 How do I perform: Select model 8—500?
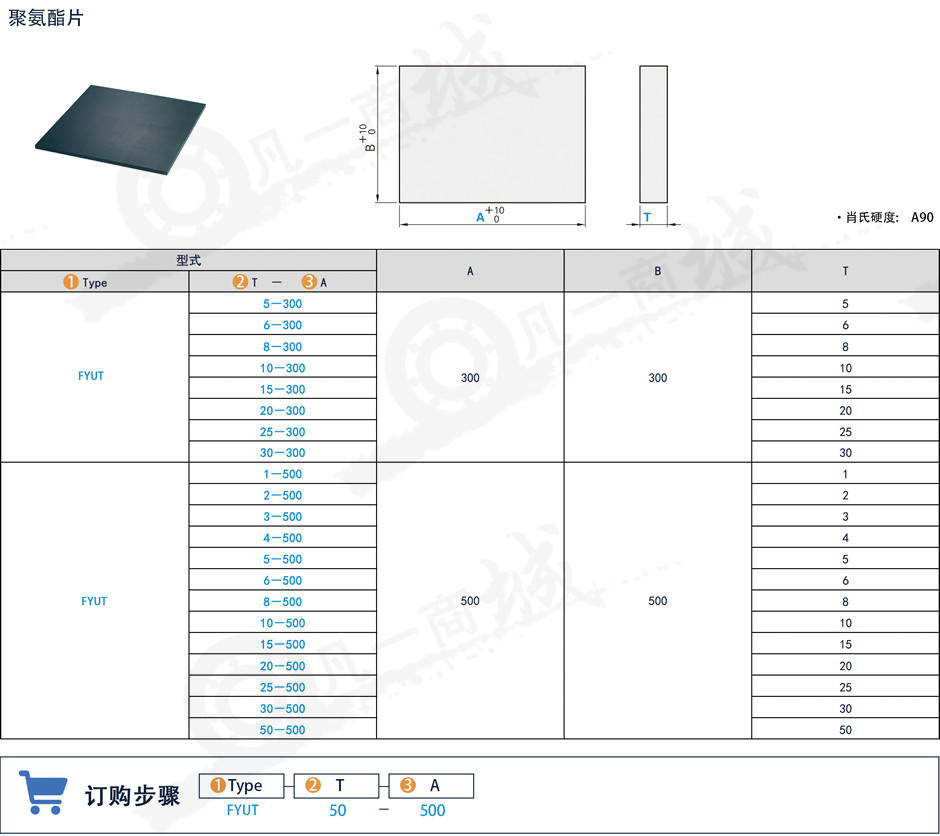coord(282,601)
